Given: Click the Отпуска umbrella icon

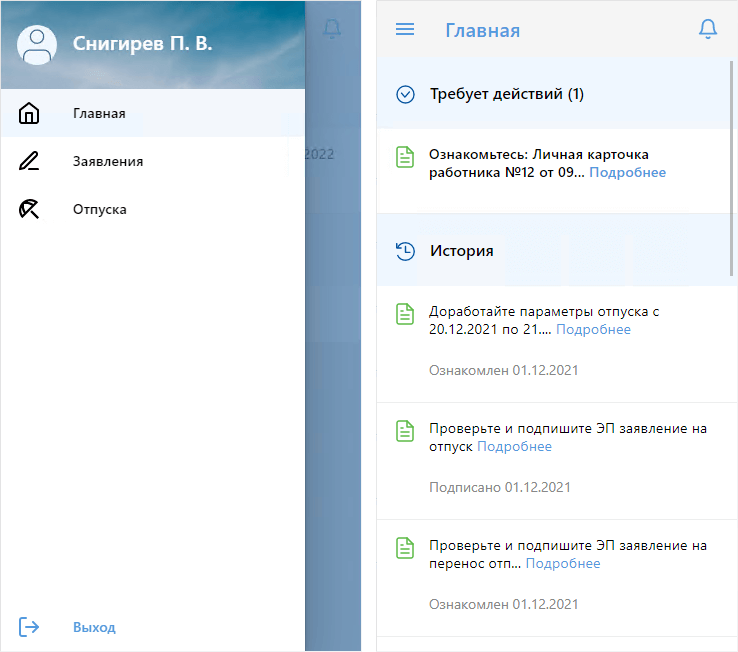Looking at the screenshot, I should (29, 209).
